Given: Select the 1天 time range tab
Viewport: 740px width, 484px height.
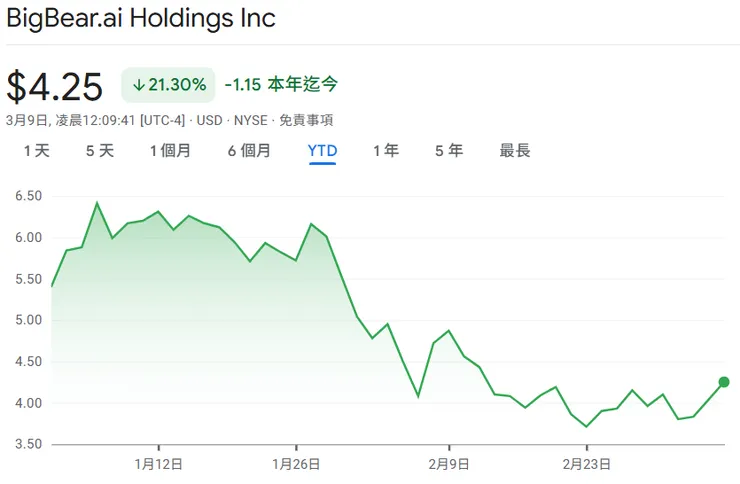Looking at the screenshot, I should 36,151.
